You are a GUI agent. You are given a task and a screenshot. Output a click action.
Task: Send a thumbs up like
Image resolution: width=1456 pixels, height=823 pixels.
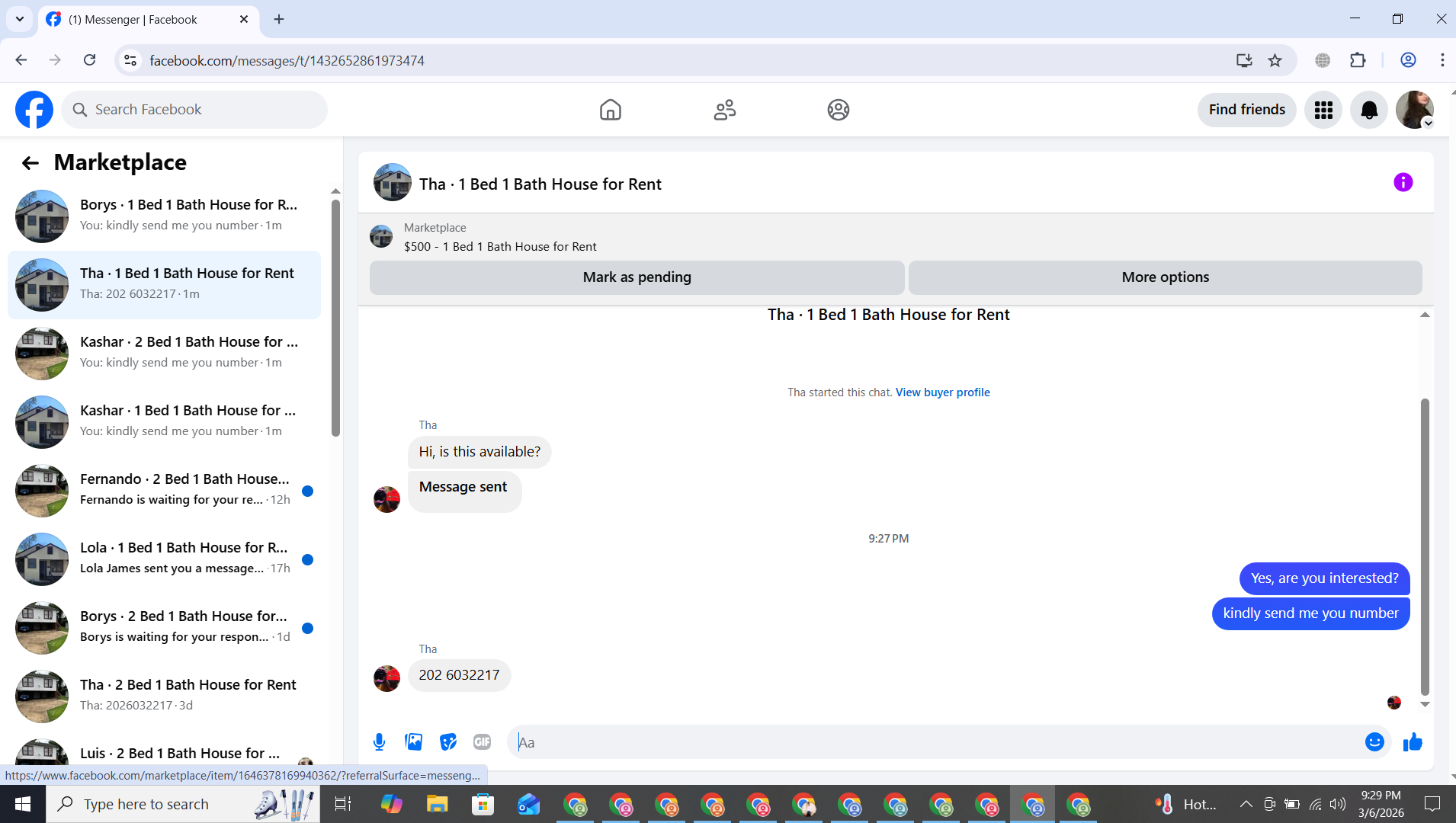pos(1413,741)
